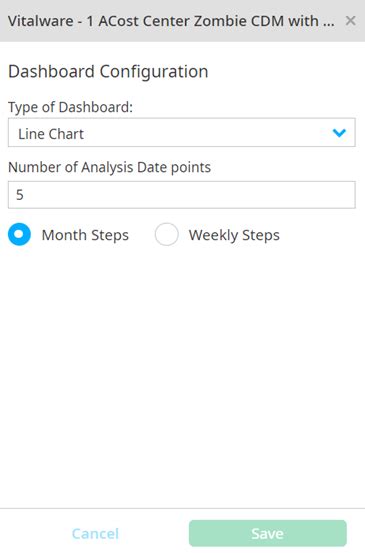Expand the blue dropdown chevron arrow
Viewport: 365px width, 553px height.
[x=339, y=133]
